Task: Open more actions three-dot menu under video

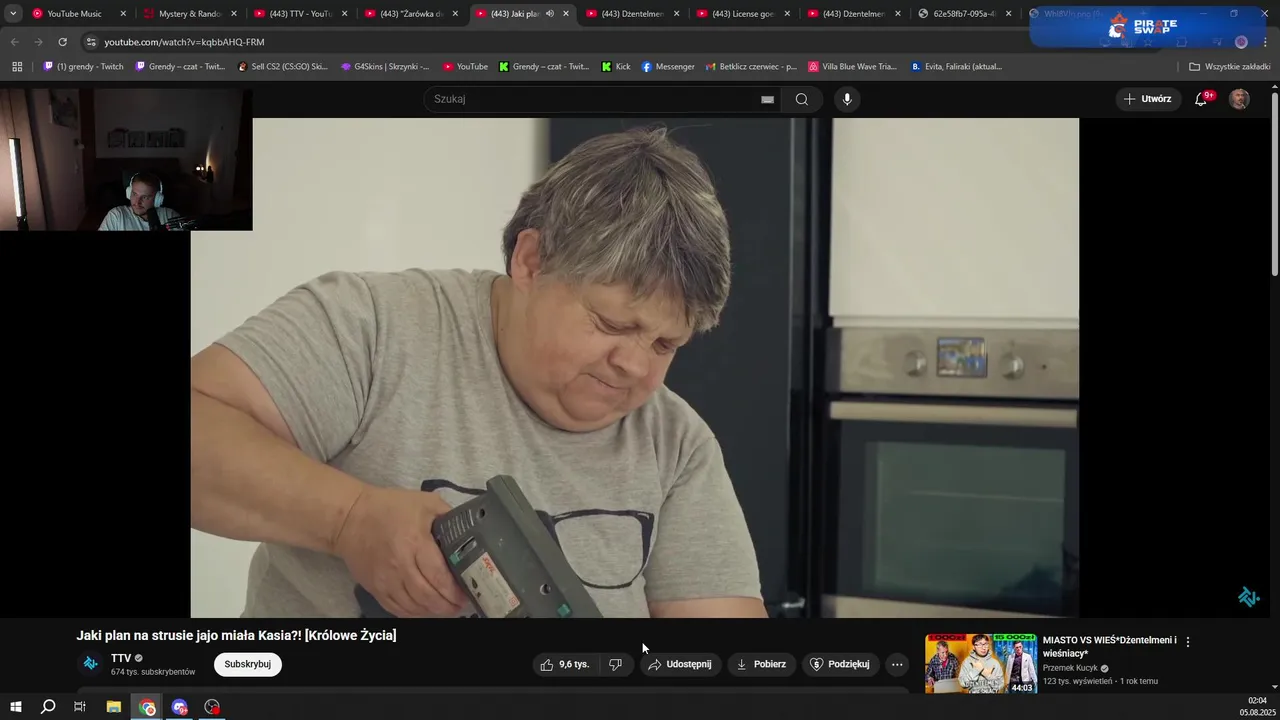Action: [x=897, y=664]
